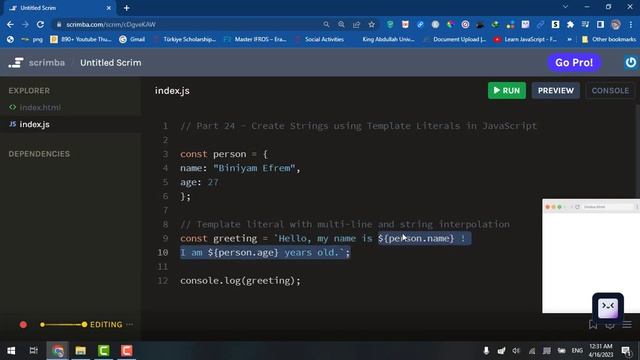The width and height of the screenshot is (640, 360).
Task: Click the zoom icon in address bar
Action: point(341,24)
